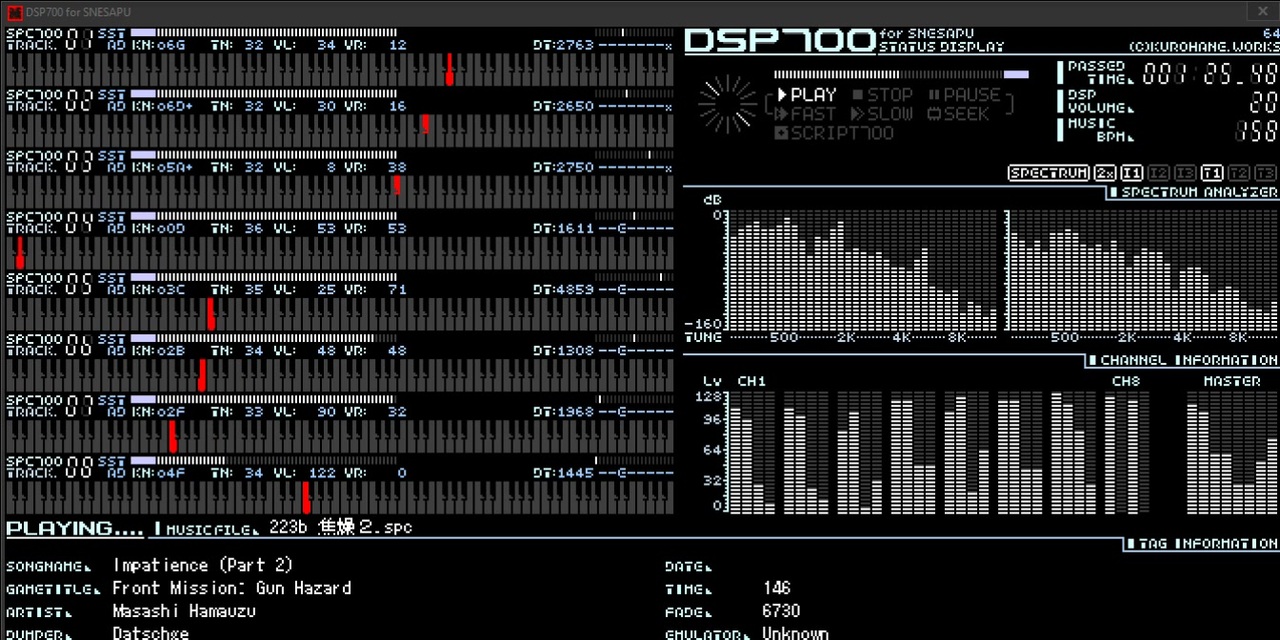Select the T2 mode button
The height and width of the screenshot is (640, 1280).
1239,173
